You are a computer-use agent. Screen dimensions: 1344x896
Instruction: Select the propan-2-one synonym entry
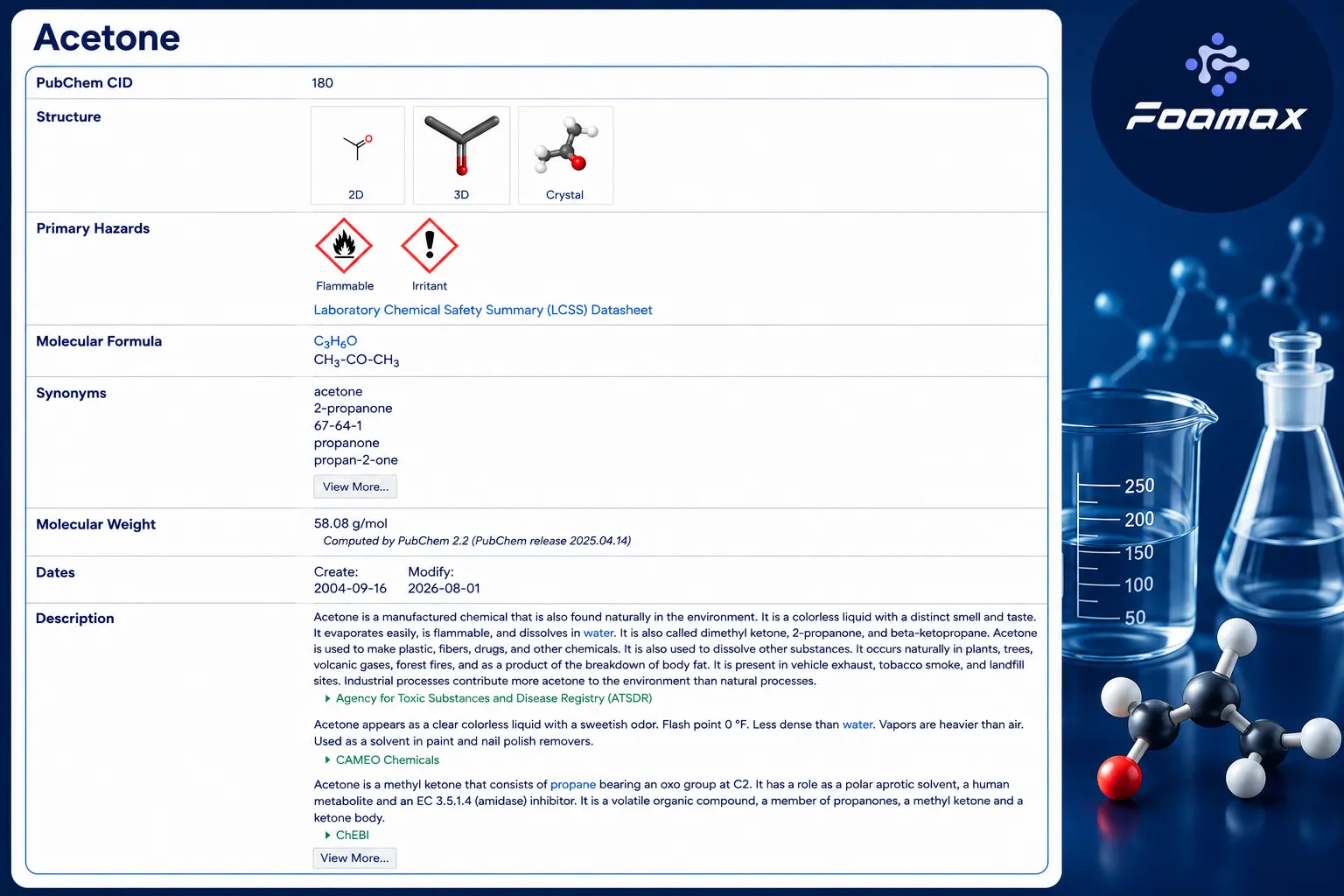pos(355,460)
